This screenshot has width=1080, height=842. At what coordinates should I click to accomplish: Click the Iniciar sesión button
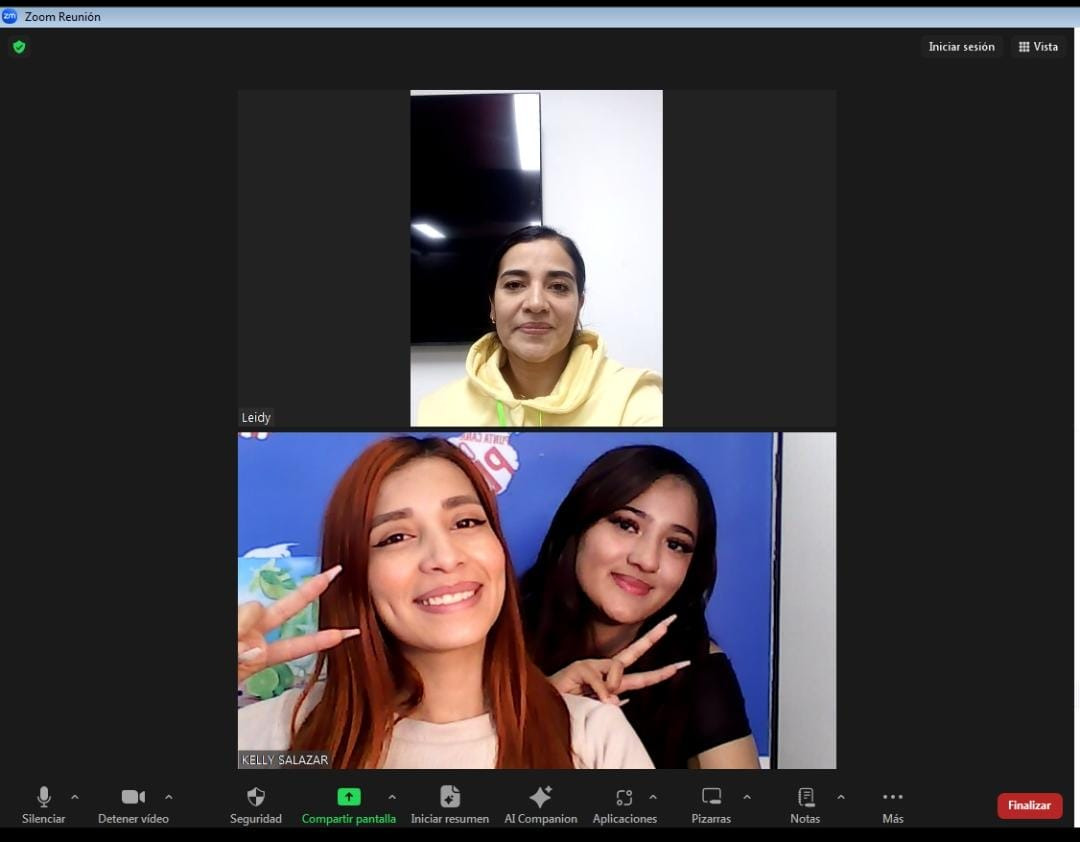[x=961, y=47]
